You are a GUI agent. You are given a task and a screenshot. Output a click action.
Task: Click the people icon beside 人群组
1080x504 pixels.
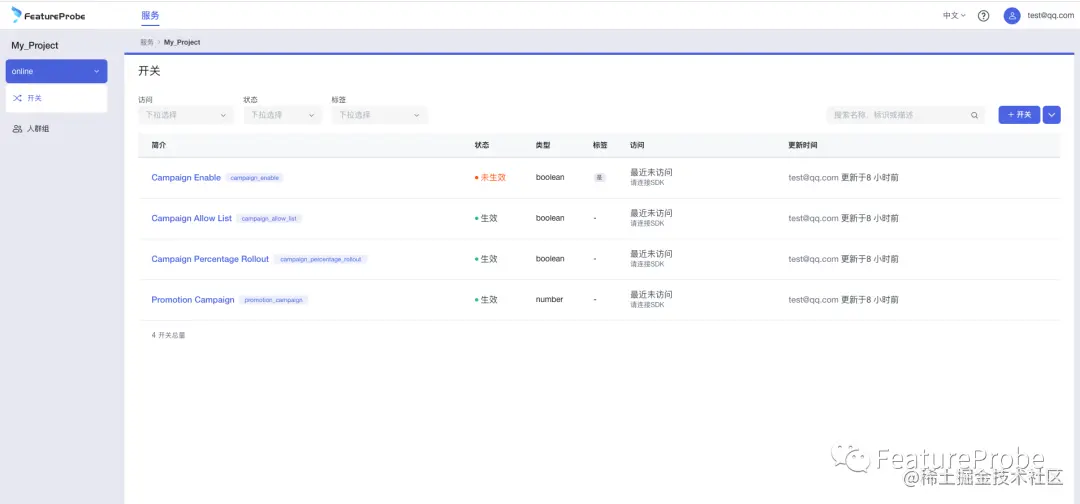[x=17, y=129]
